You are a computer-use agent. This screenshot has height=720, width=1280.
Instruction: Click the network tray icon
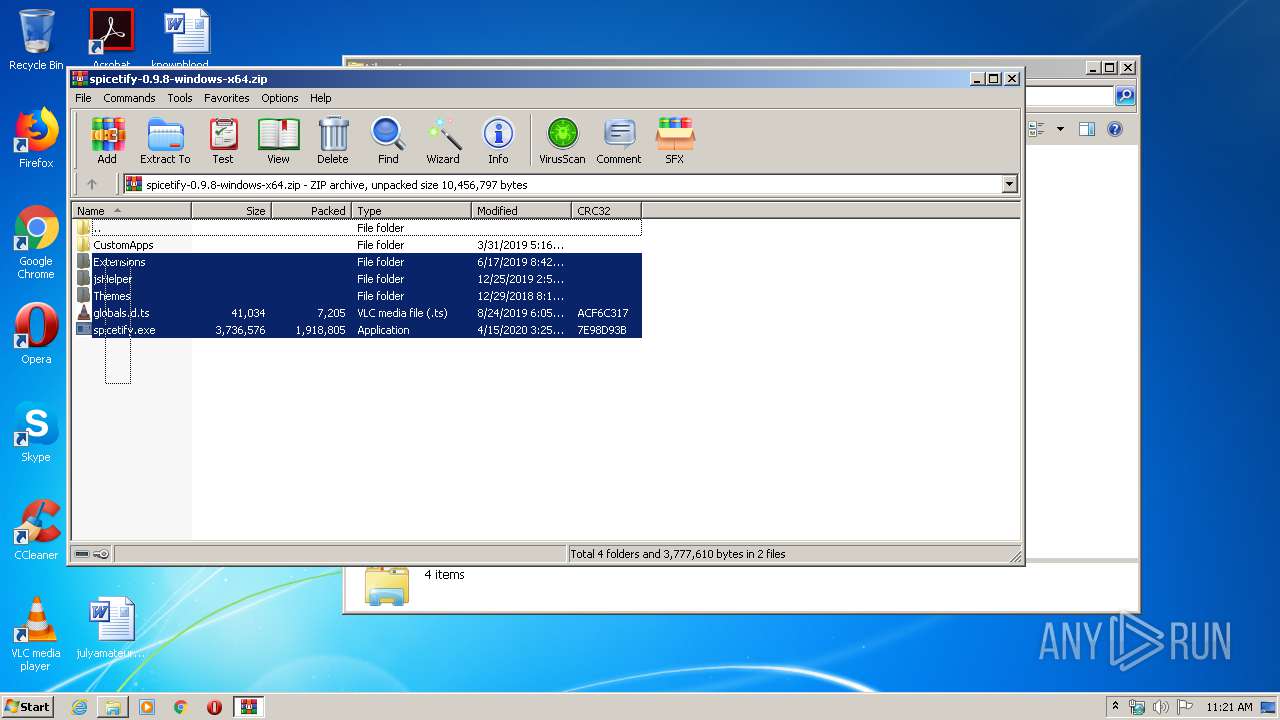(x=1137, y=707)
